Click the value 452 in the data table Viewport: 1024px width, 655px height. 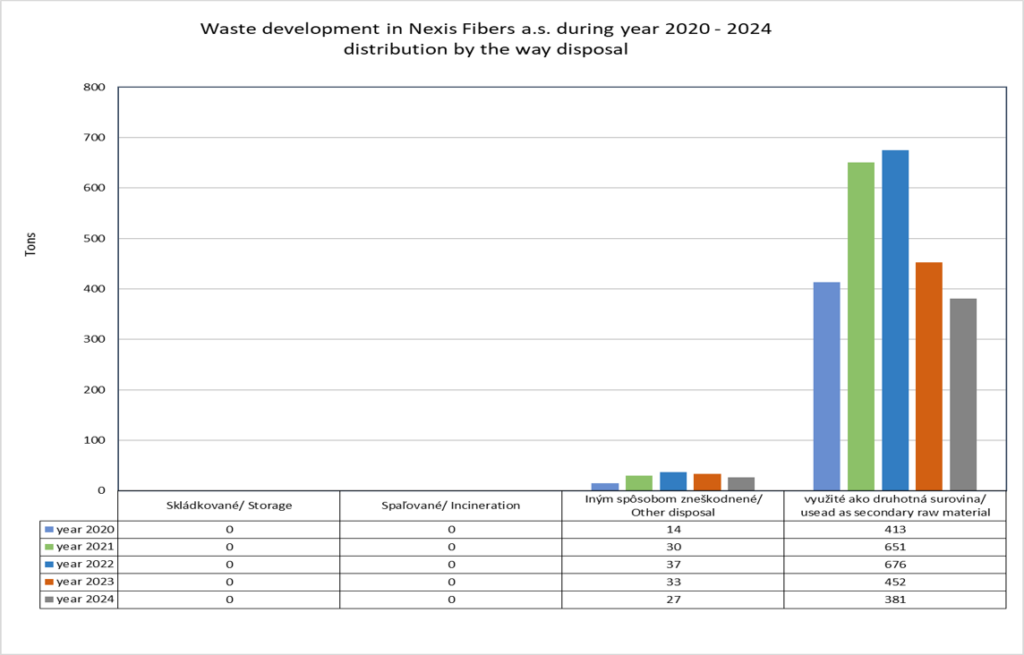pyautogui.click(x=895, y=582)
